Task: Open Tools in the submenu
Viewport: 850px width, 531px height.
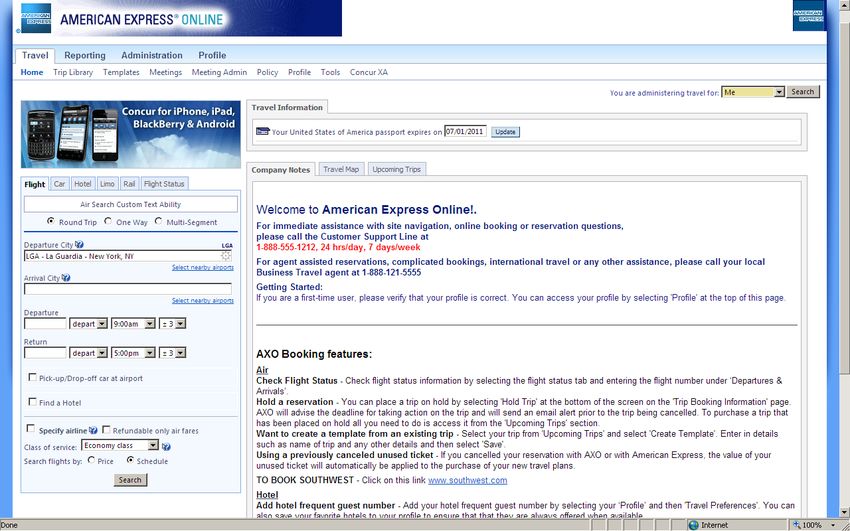Action: [x=330, y=72]
